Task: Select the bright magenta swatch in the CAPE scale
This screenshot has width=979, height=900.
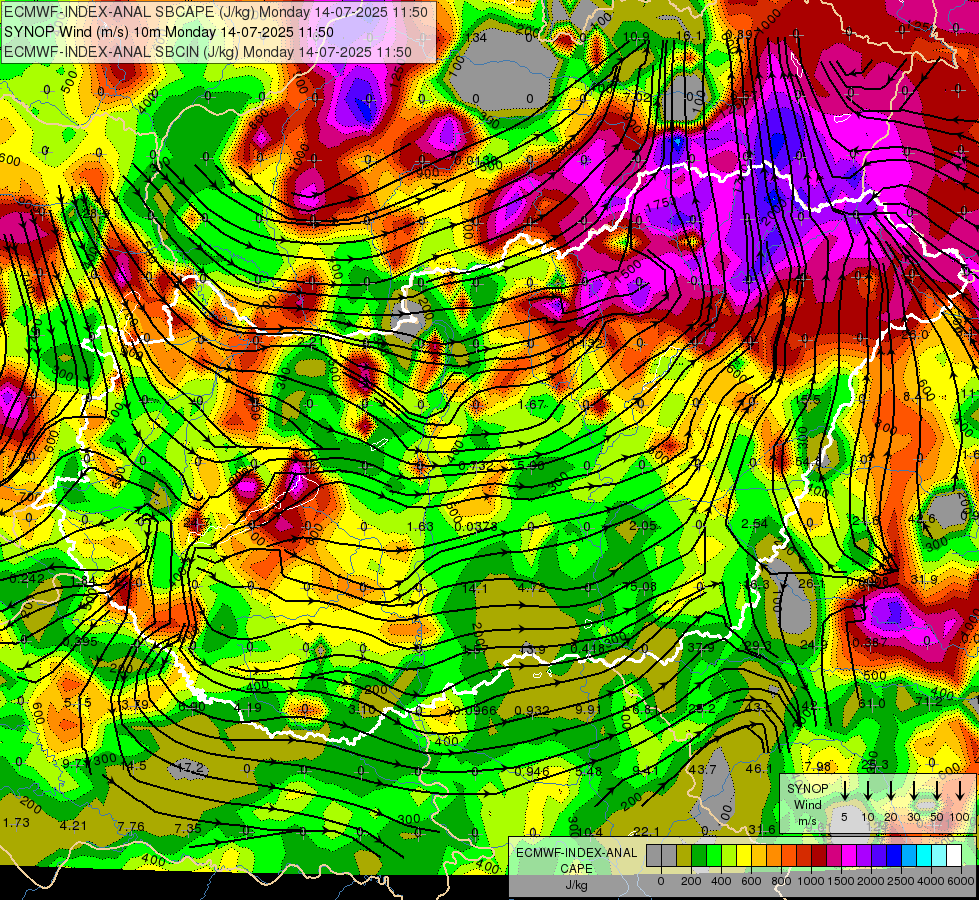Action: coord(849,856)
